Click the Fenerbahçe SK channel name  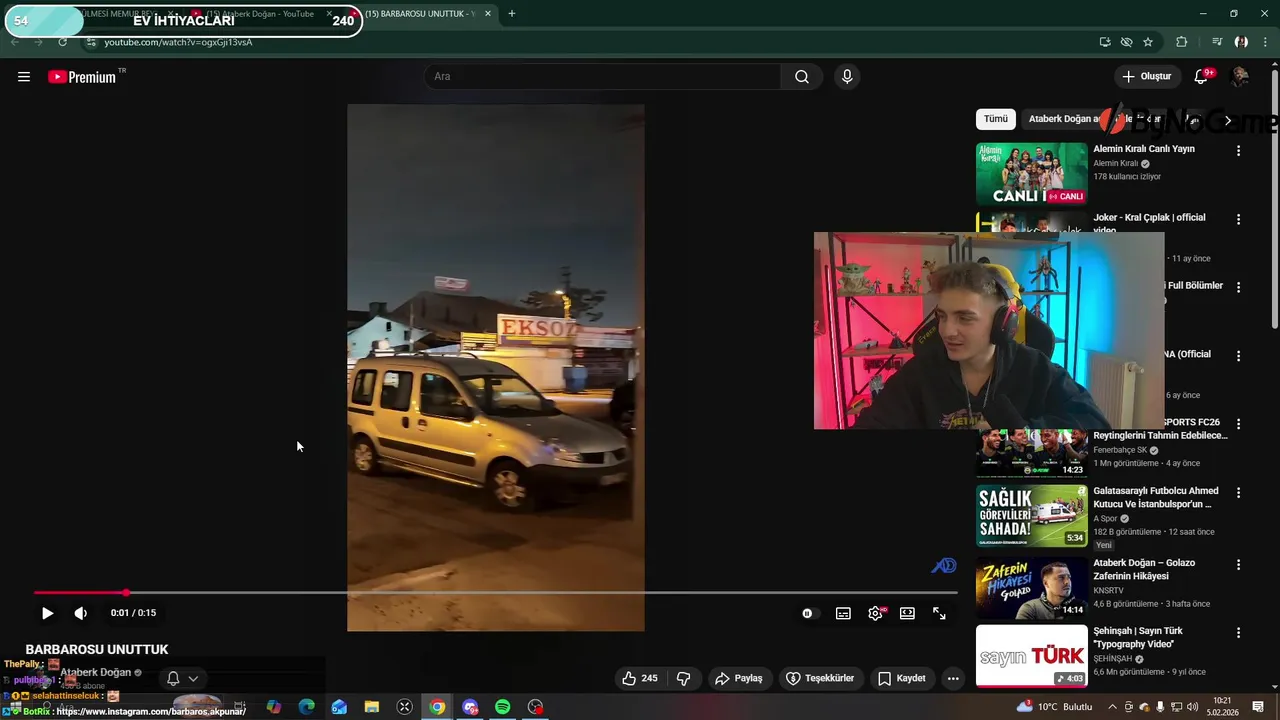tap(1119, 450)
